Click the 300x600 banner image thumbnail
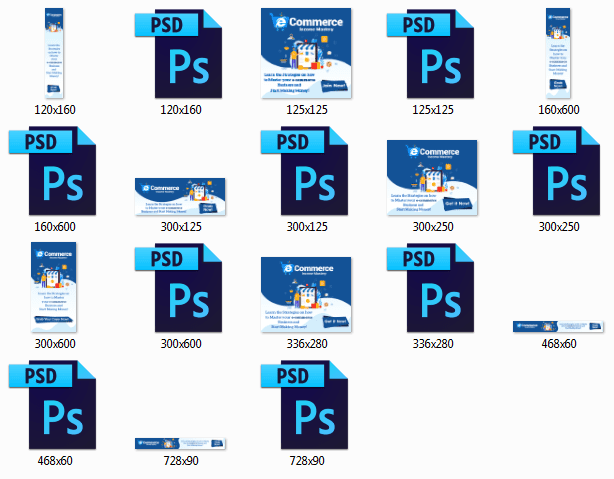The image size is (614, 479). coord(54,287)
